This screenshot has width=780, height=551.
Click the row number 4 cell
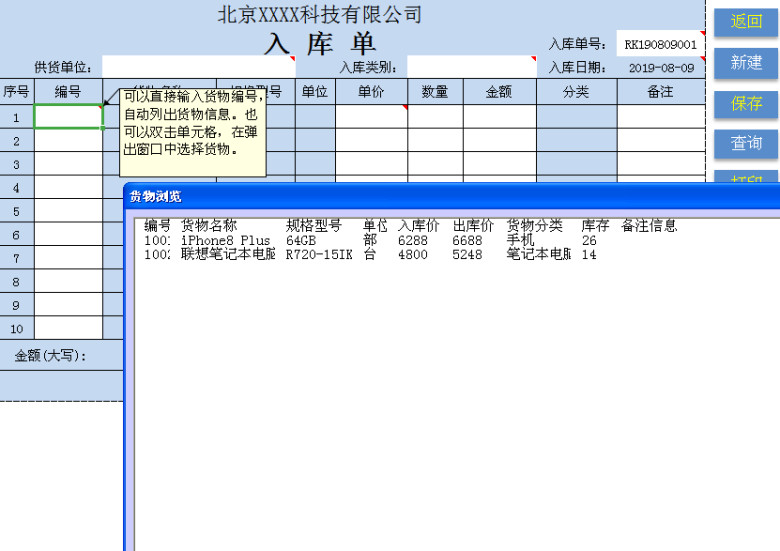16,187
